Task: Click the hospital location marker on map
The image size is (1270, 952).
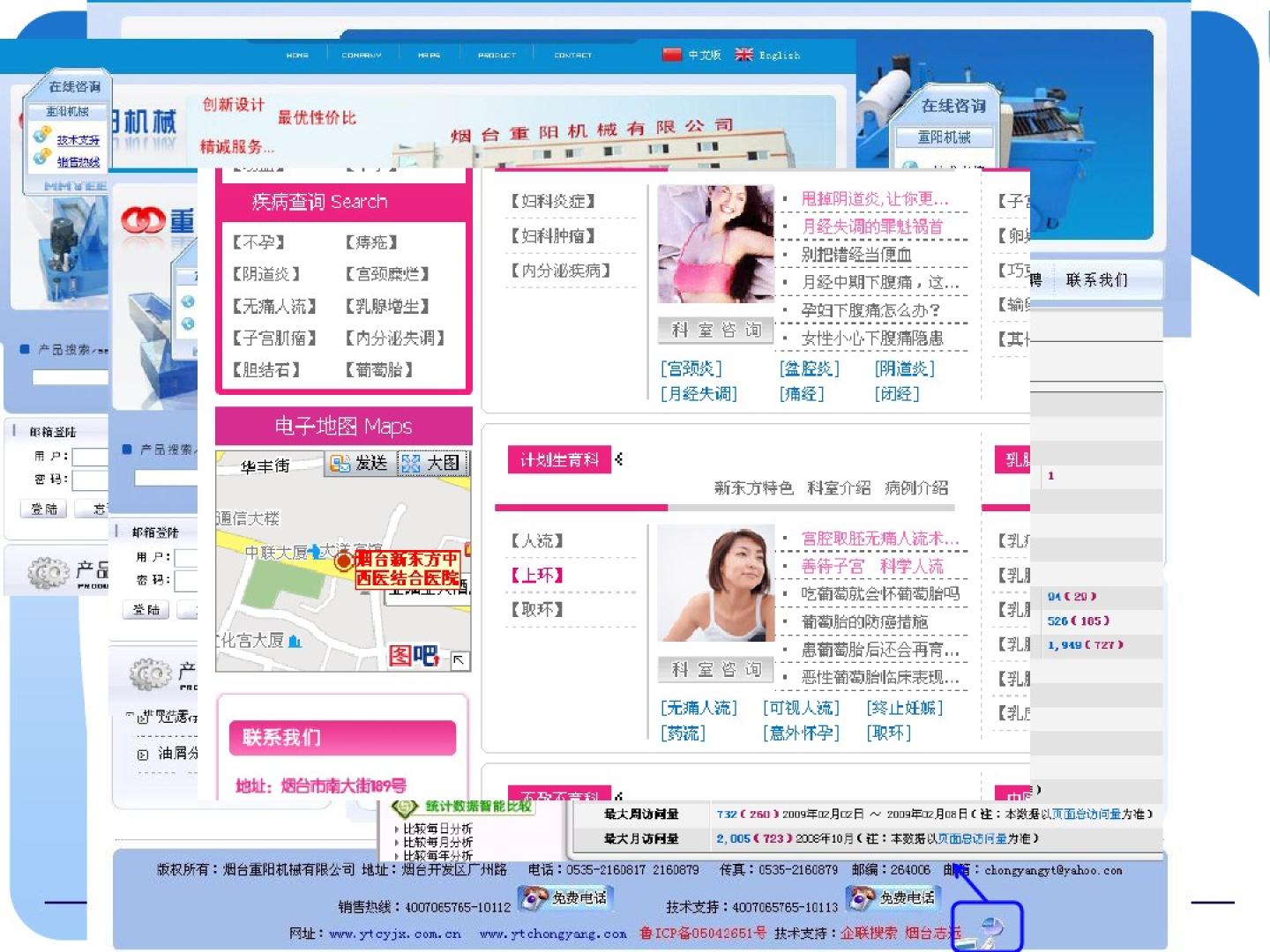Action: [344, 562]
